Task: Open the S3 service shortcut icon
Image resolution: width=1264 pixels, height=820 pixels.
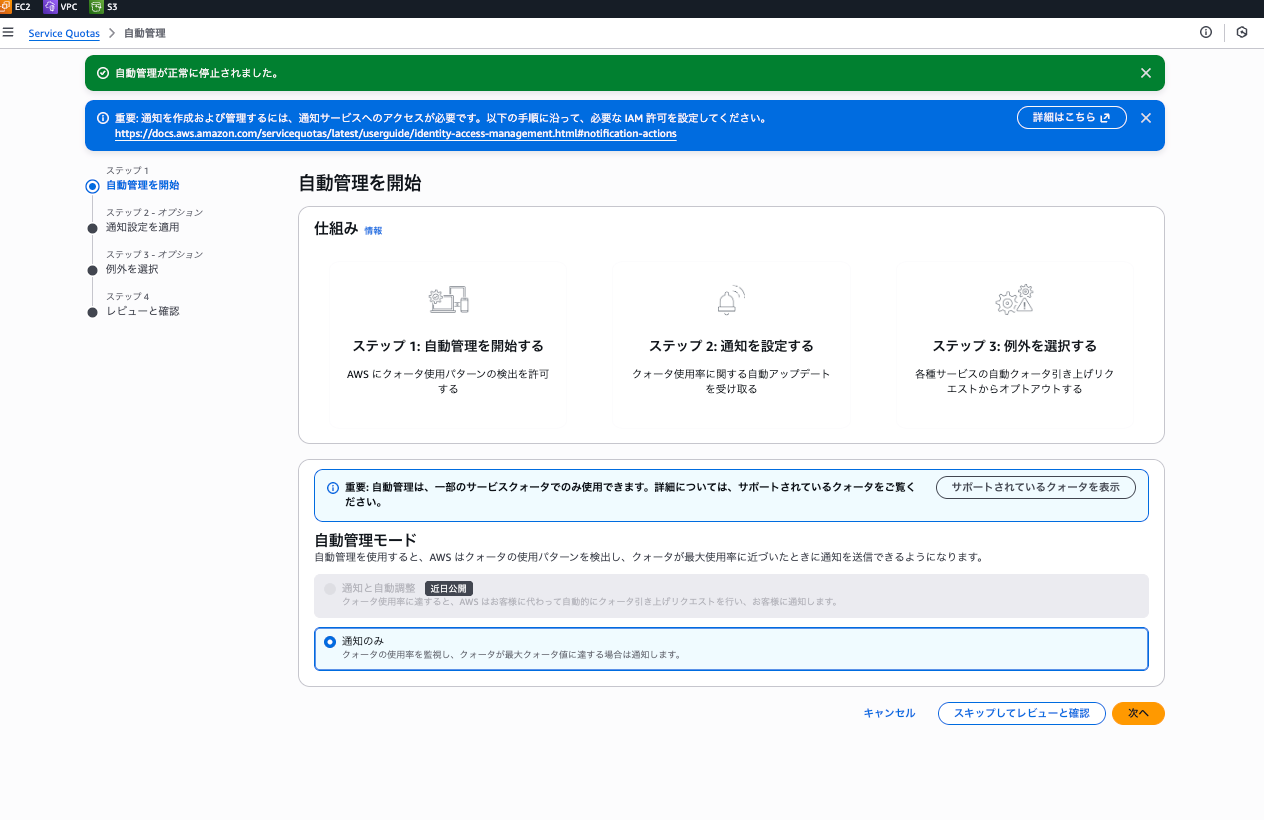Action: (96, 7)
